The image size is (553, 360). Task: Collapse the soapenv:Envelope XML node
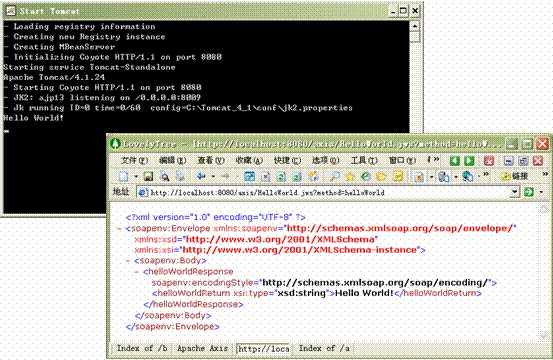(119, 229)
